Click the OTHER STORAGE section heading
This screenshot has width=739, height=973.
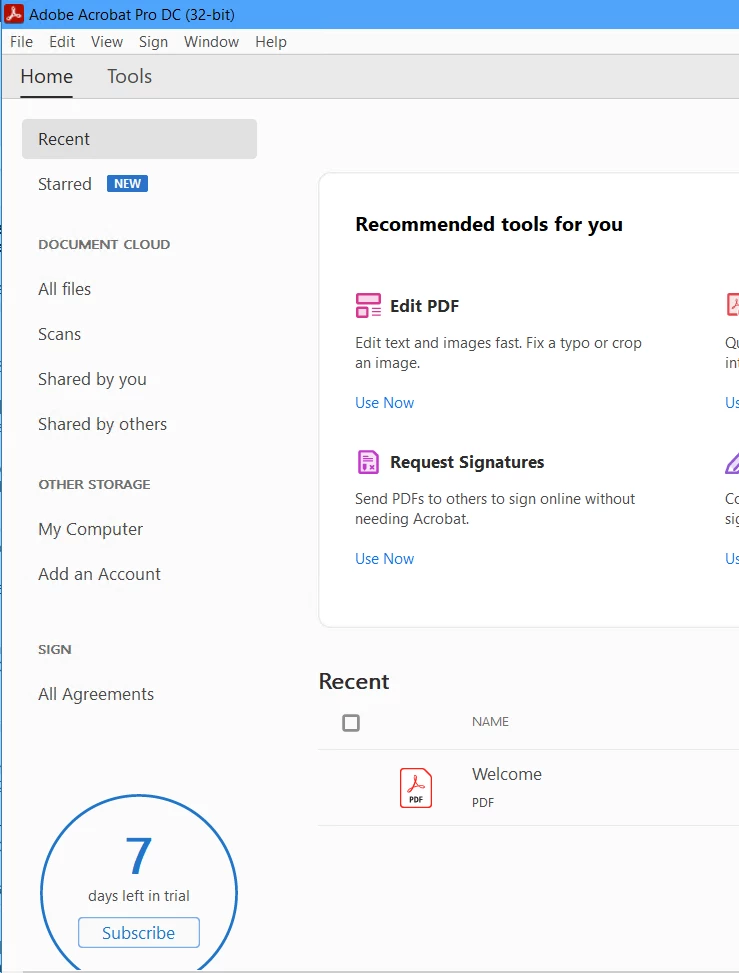click(94, 485)
